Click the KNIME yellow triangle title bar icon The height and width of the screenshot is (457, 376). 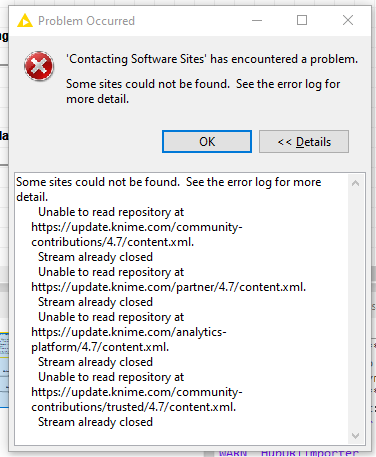(x=25, y=21)
